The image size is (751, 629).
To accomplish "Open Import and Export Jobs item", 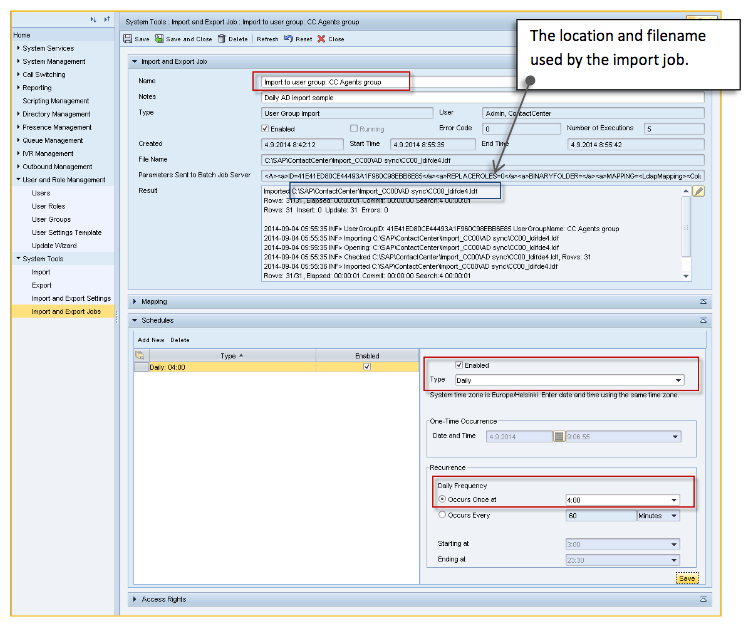I will tap(66, 312).
